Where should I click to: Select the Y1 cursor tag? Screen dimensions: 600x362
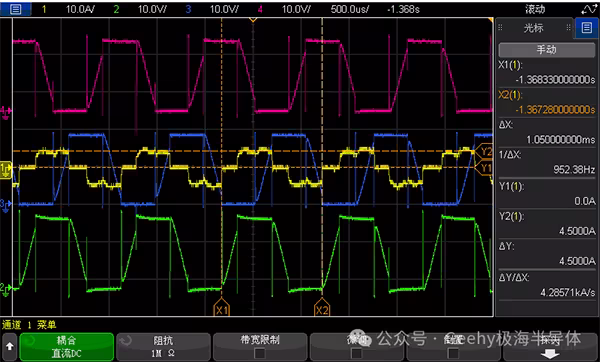coord(484,168)
